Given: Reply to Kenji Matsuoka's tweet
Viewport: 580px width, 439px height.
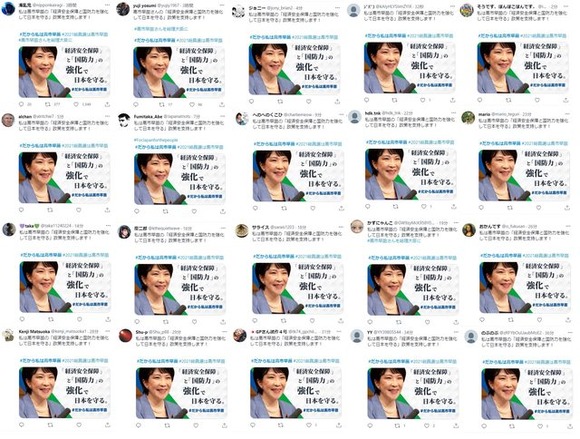Looking at the screenshot, I should tap(21, 425).
